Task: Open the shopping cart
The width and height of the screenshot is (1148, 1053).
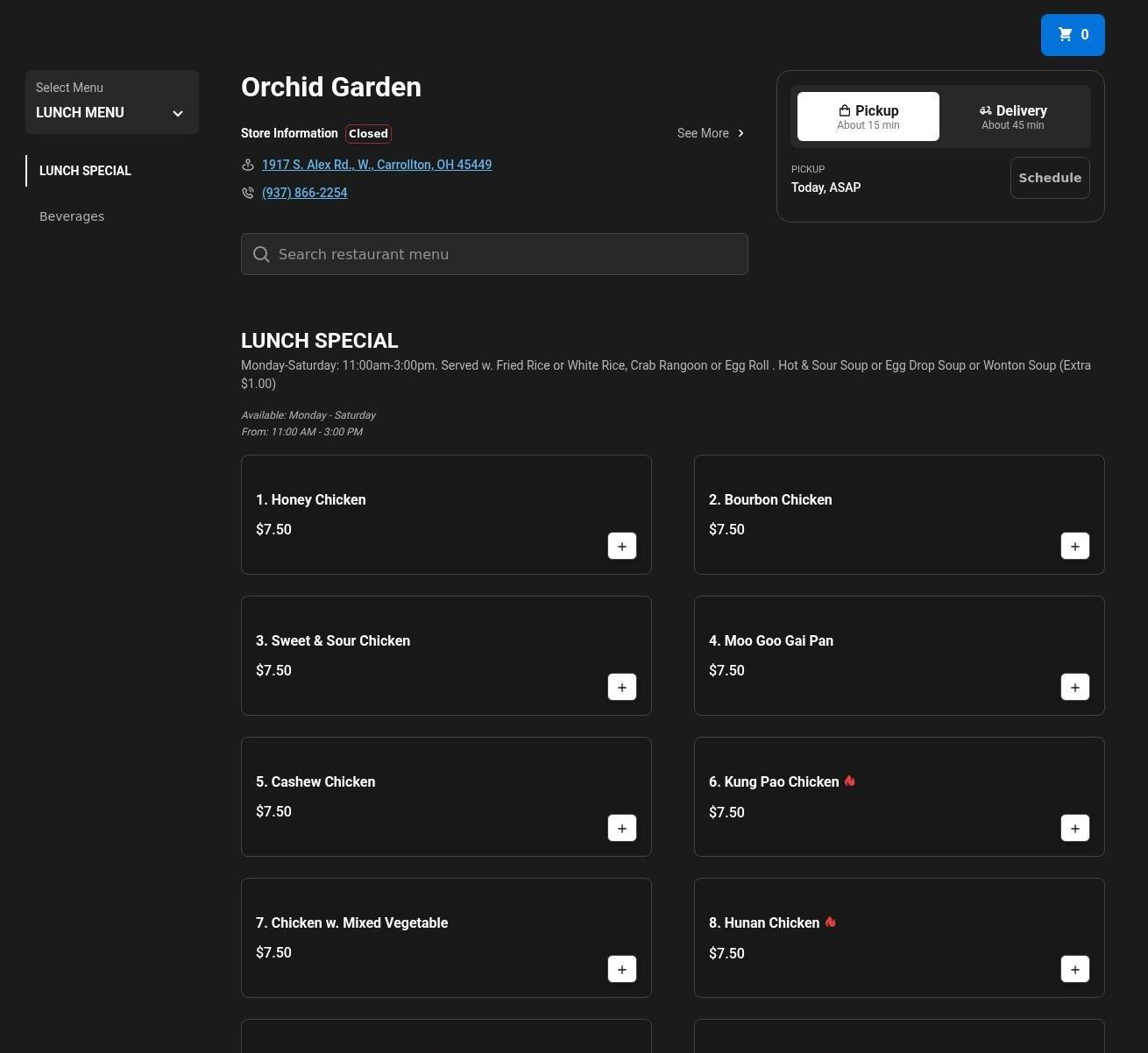Action: [1072, 35]
